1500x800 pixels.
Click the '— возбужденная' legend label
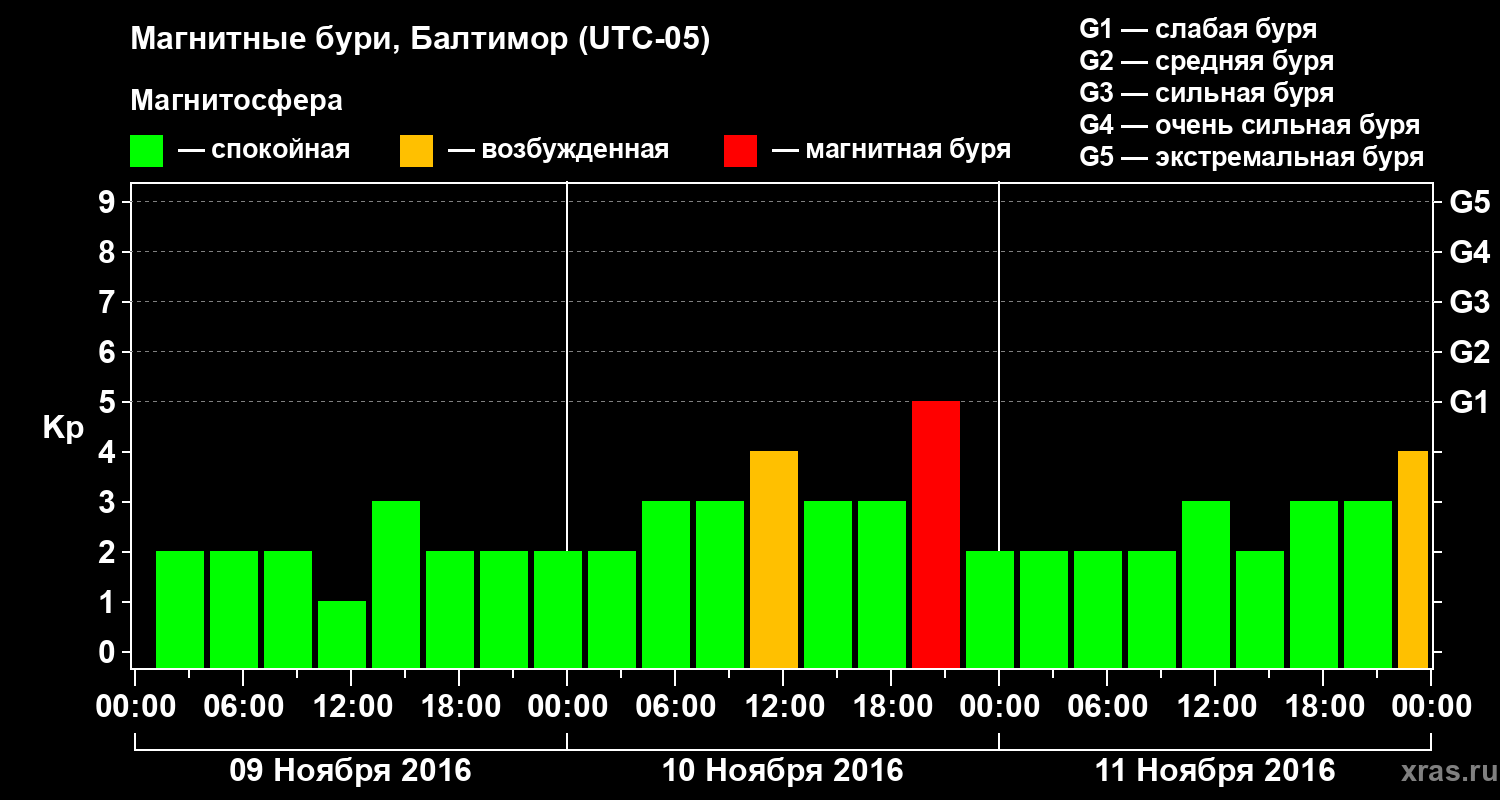point(558,151)
